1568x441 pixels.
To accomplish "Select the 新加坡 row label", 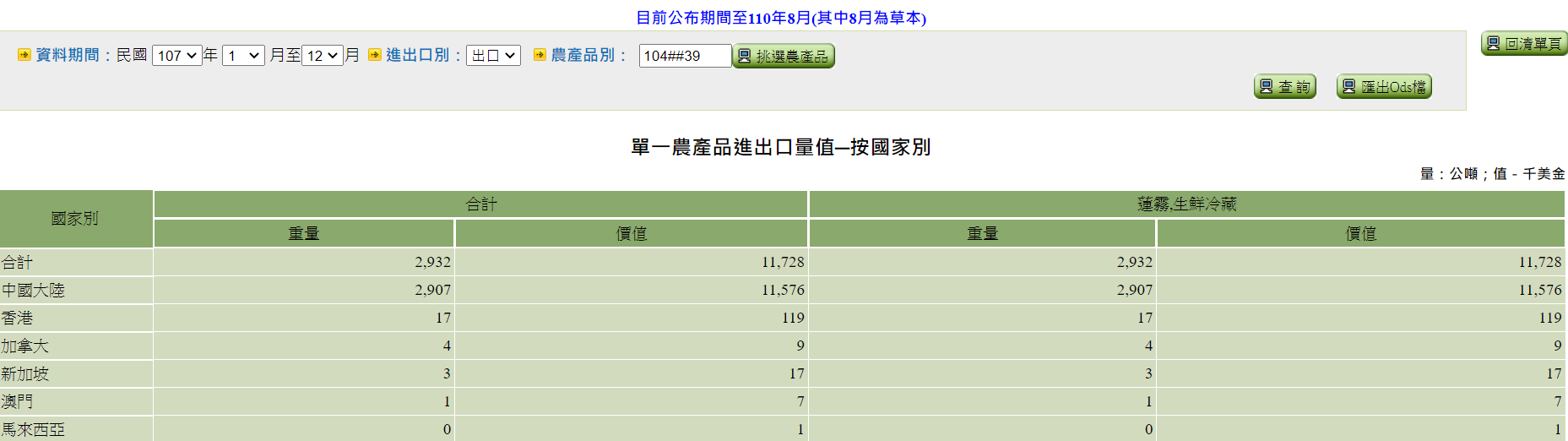I will [x=25, y=374].
